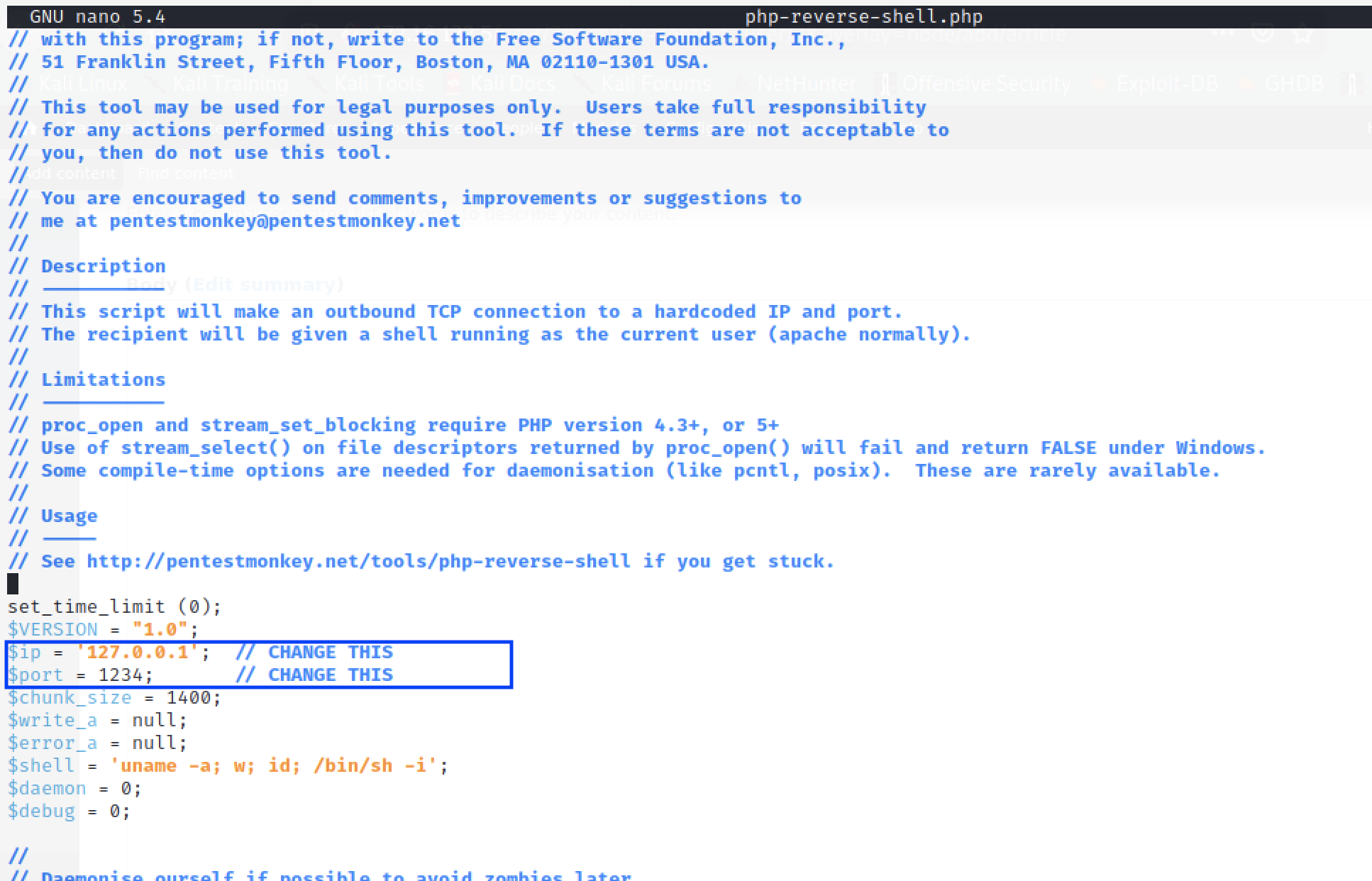Click the CHANGE THIS comment after $port
This screenshot has width=1372, height=881.
click(x=313, y=675)
